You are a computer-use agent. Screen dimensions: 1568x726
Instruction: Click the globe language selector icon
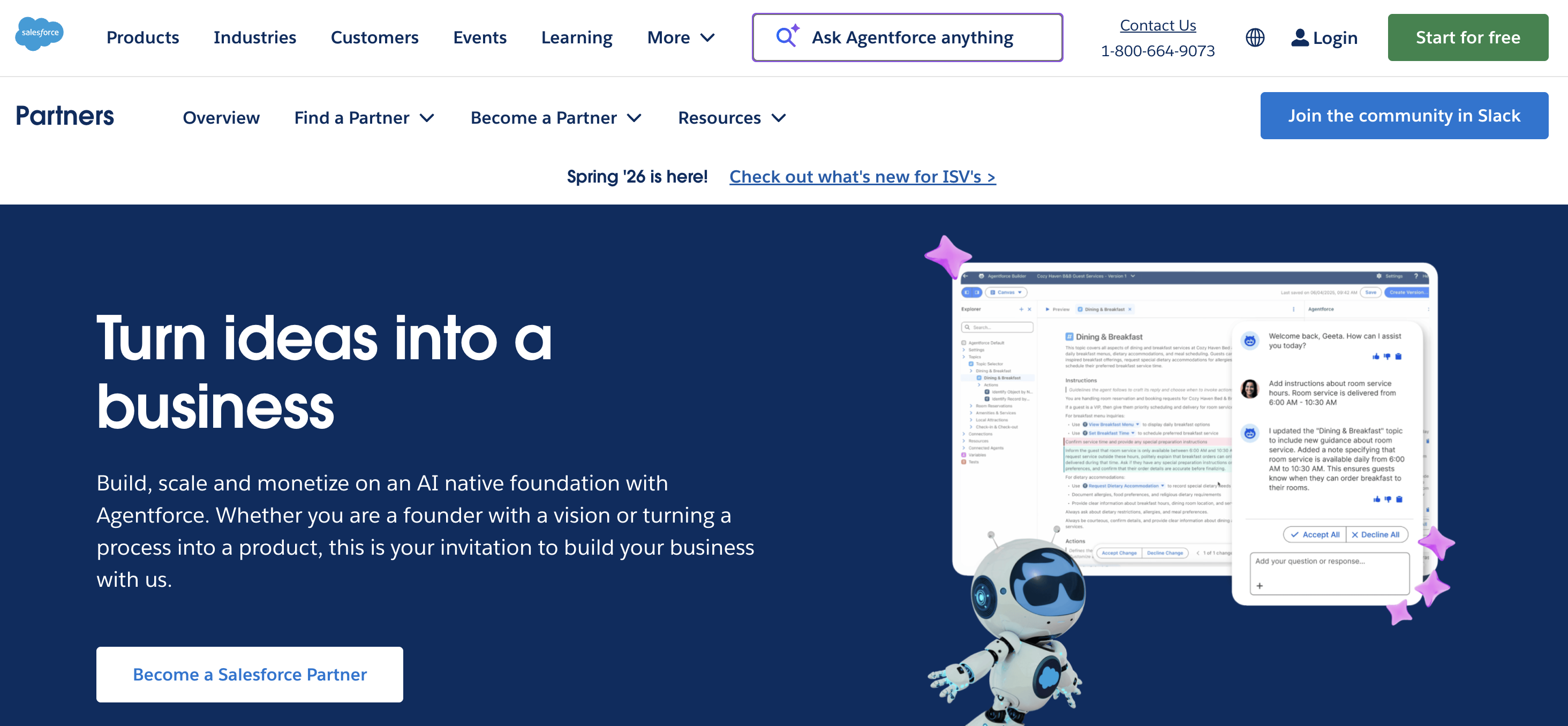(x=1255, y=37)
